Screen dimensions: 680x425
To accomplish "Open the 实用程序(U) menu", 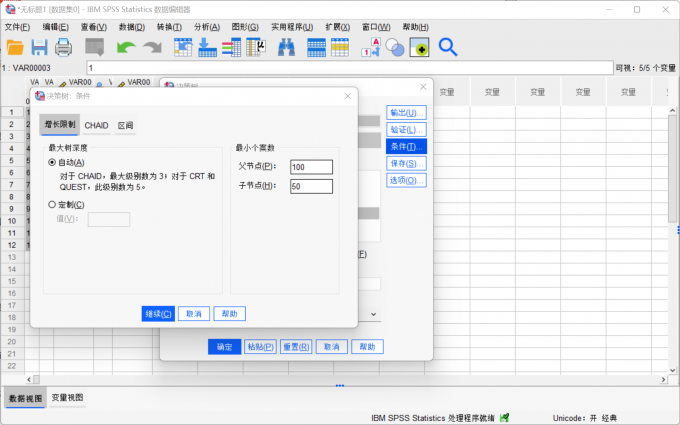I will [292, 27].
